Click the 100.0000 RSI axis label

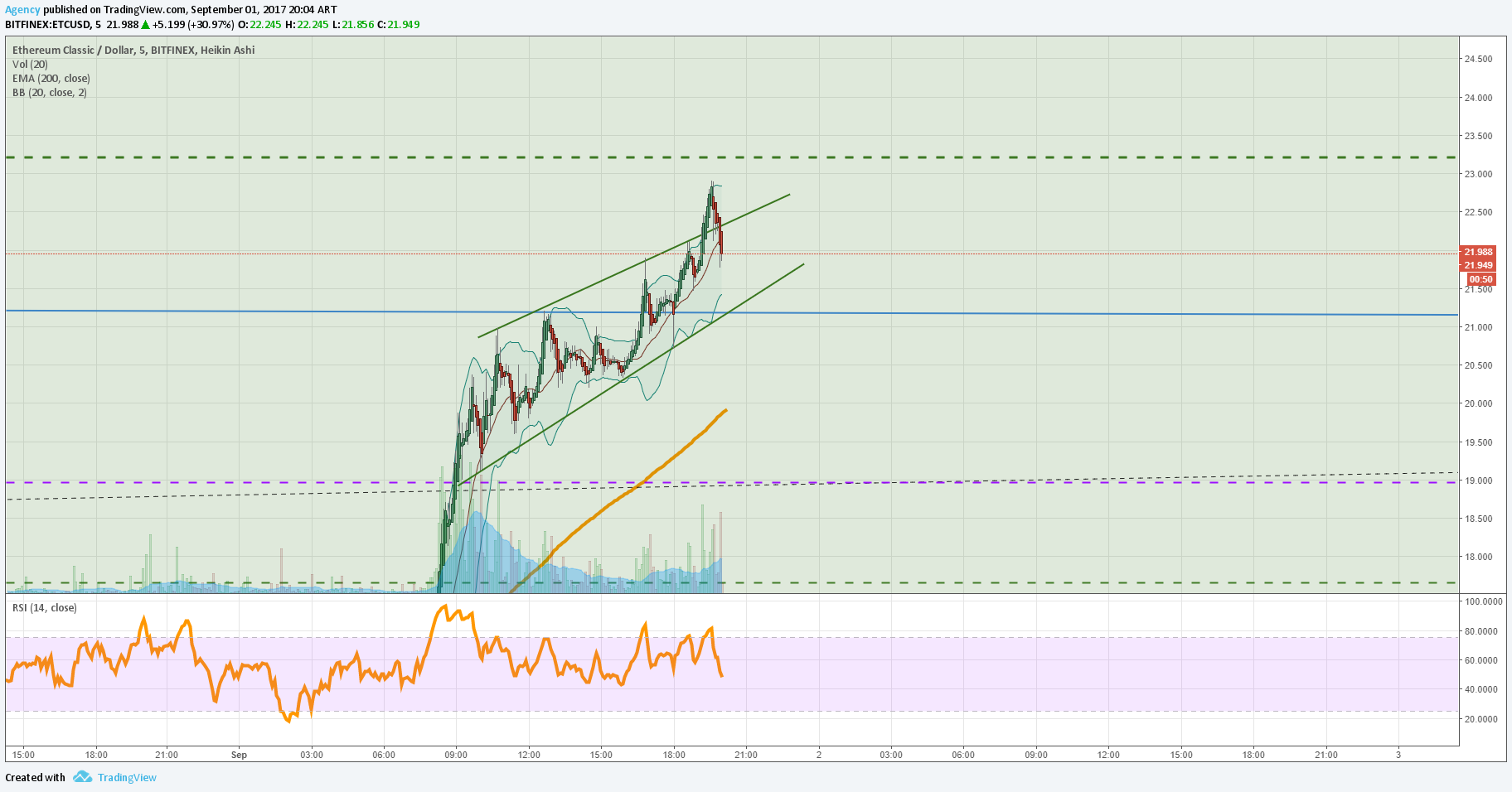[1483, 601]
